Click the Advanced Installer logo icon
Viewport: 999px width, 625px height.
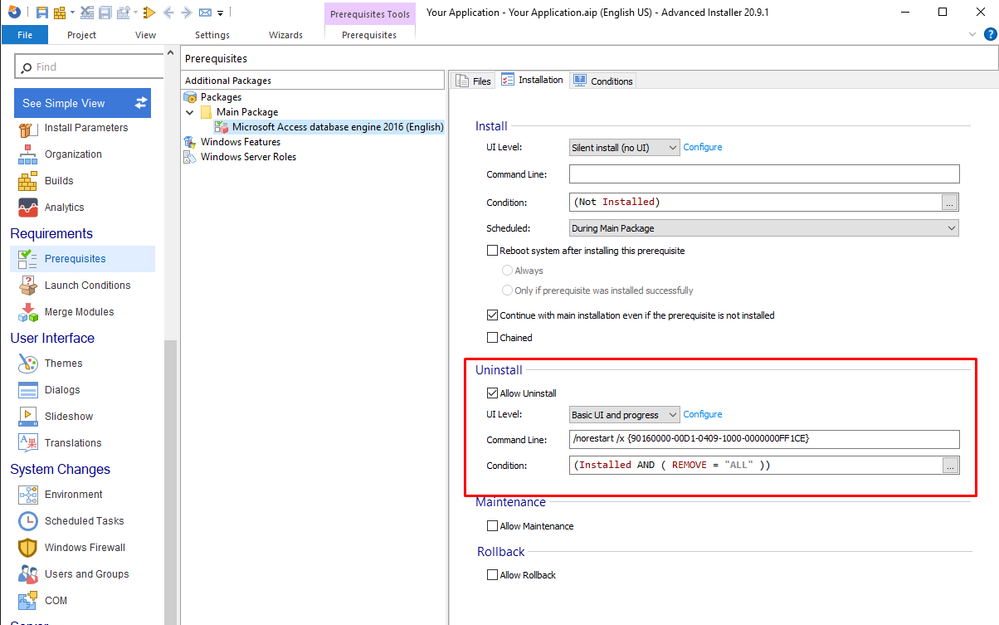(x=14, y=12)
